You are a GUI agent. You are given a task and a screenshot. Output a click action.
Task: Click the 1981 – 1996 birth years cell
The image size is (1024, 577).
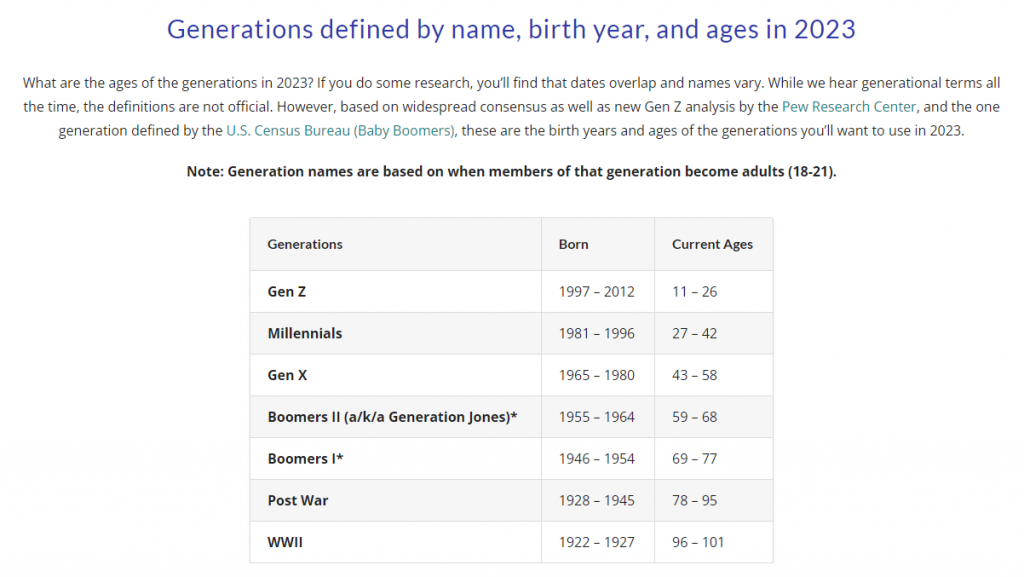click(596, 333)
